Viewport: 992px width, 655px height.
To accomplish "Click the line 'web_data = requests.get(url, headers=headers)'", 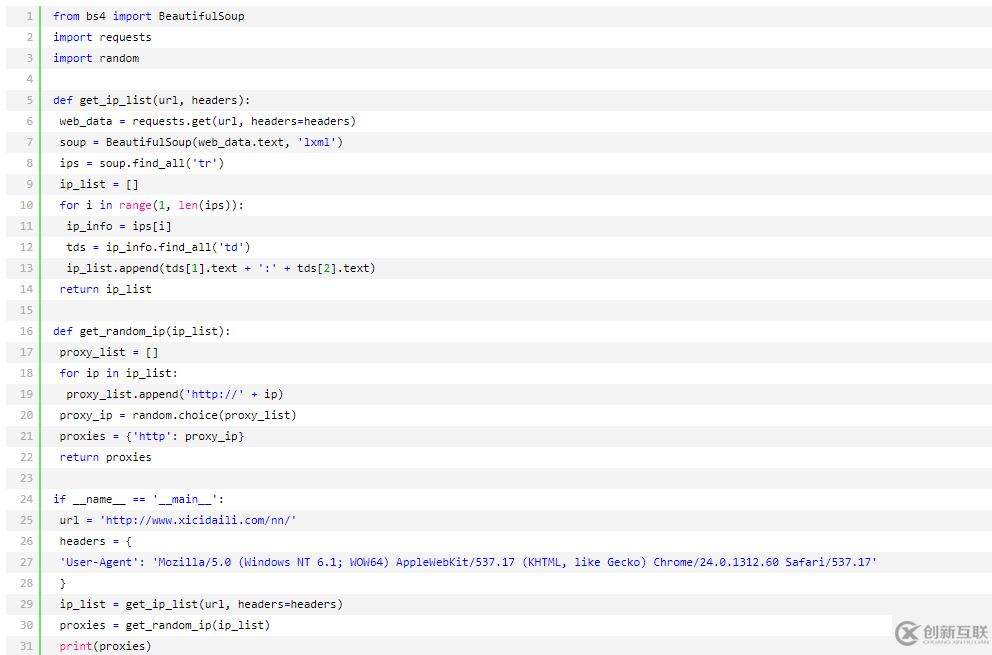I will 208,121.
